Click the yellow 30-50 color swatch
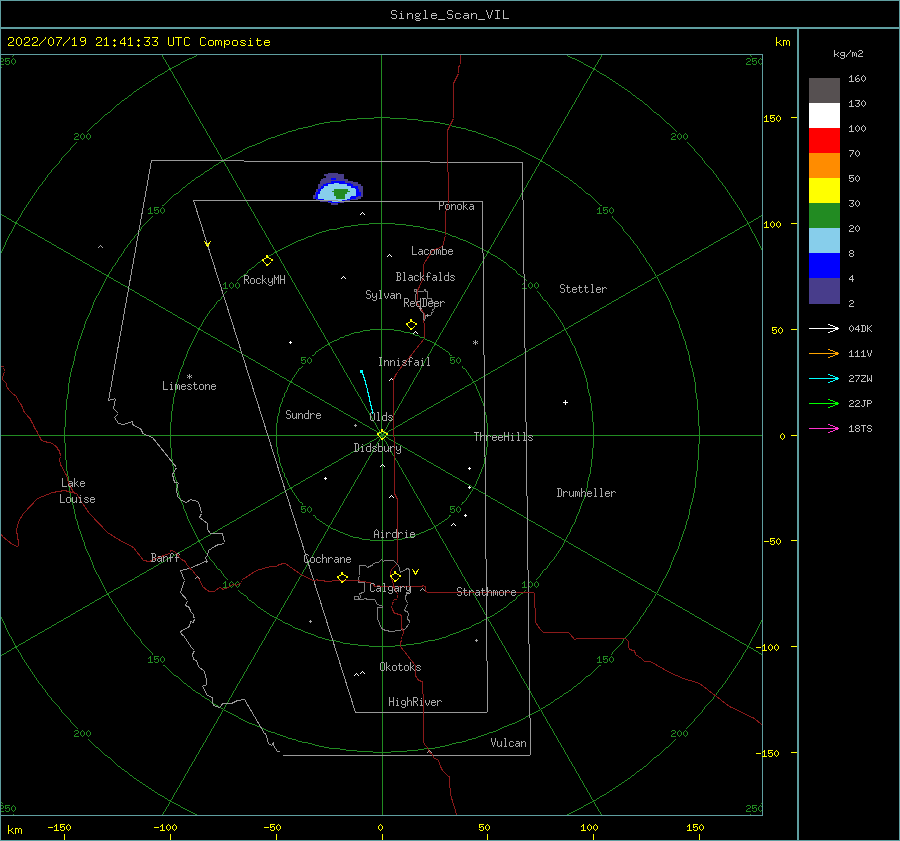The width and height of the screenshot is (900, 841). pos(824,191)
